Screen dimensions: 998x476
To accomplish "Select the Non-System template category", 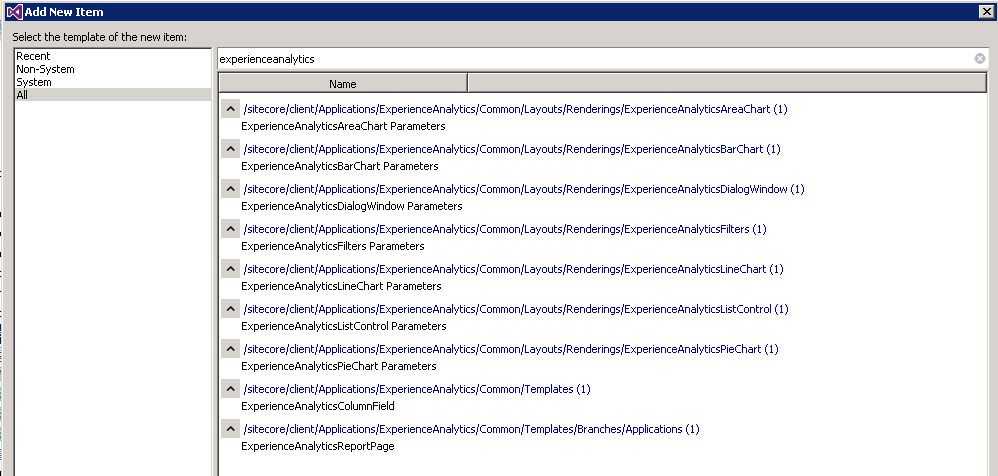I will (113, 69).
